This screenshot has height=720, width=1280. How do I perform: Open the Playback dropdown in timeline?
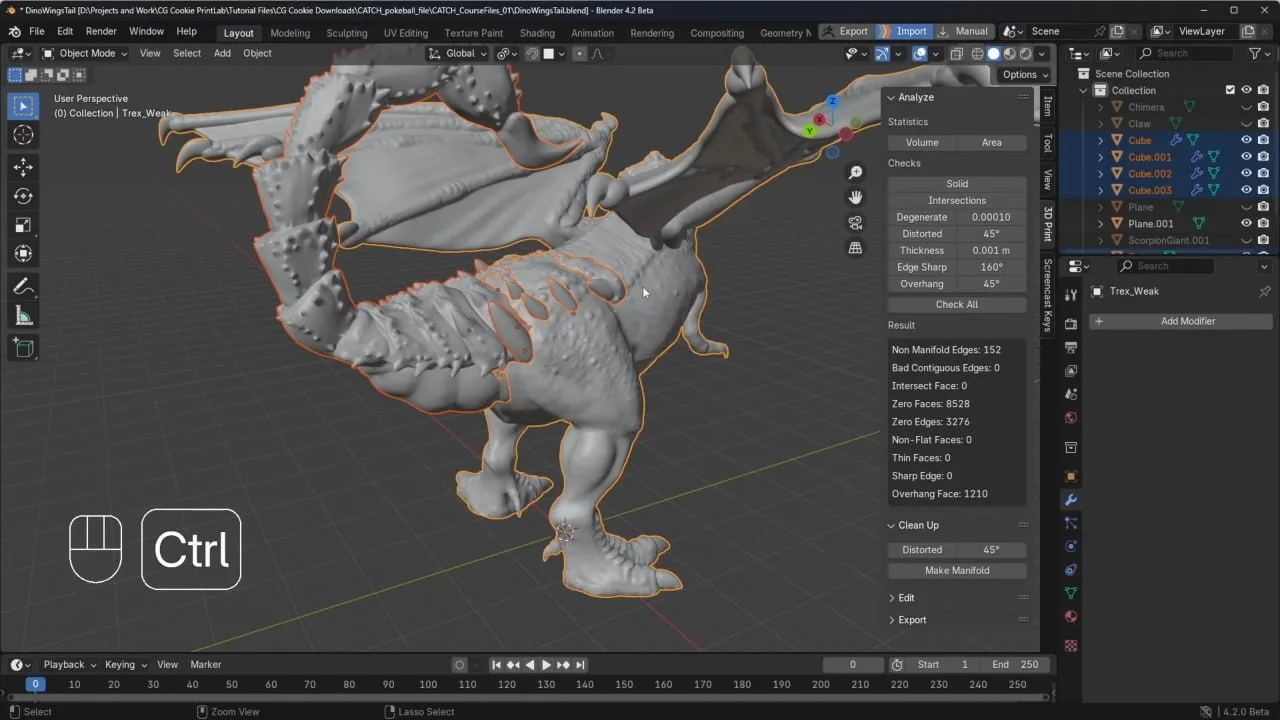(69, 664)
